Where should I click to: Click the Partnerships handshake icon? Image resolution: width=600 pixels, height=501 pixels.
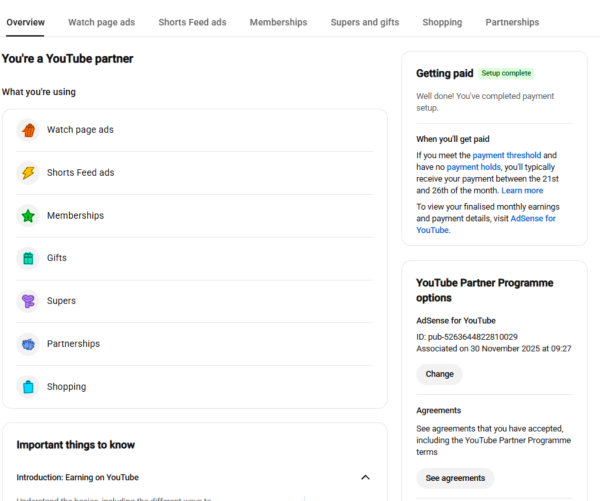tap(28, 344)
